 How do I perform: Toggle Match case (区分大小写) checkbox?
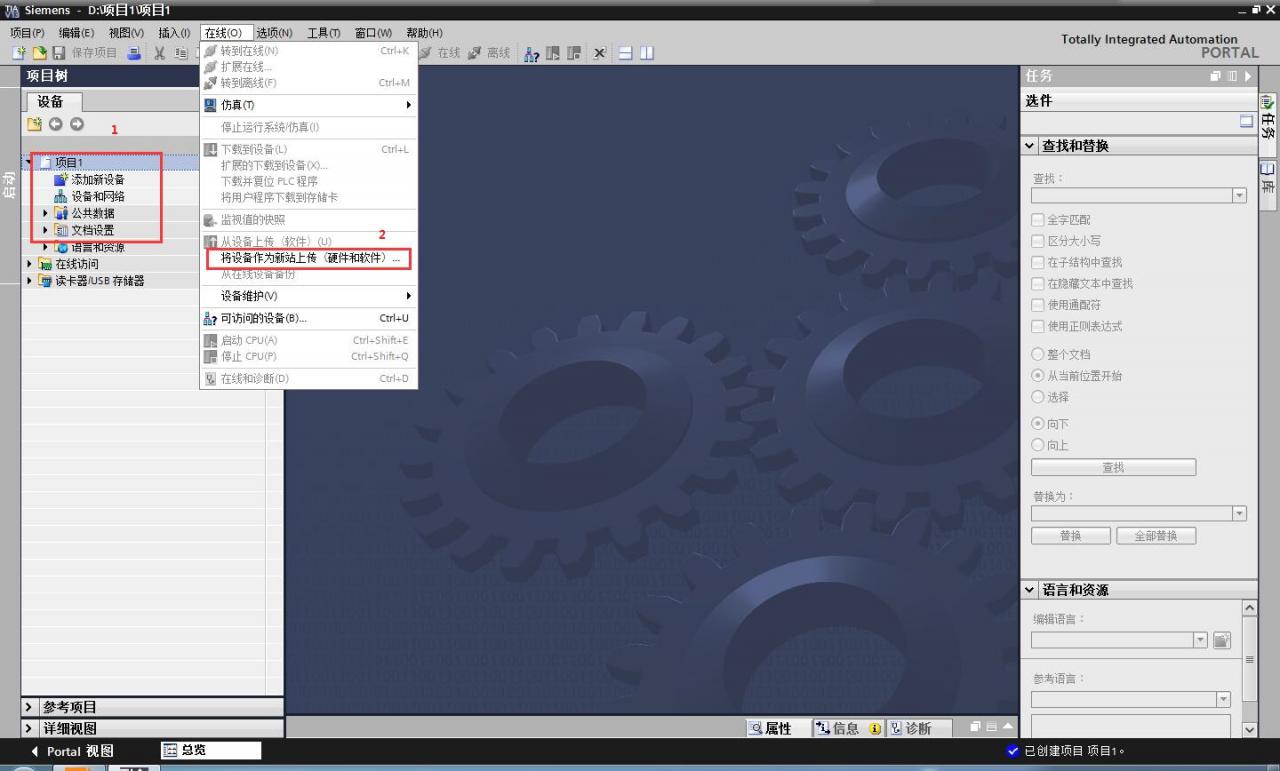(x=1037, y=241)
